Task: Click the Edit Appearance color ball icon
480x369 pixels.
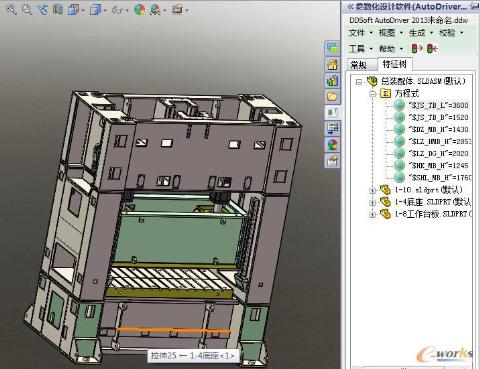Action: [x=140, y=9]
